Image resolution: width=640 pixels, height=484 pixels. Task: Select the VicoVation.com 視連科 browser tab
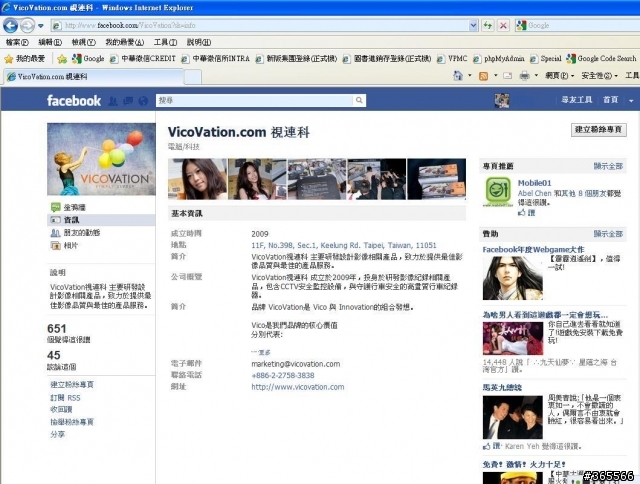point(94,76)
